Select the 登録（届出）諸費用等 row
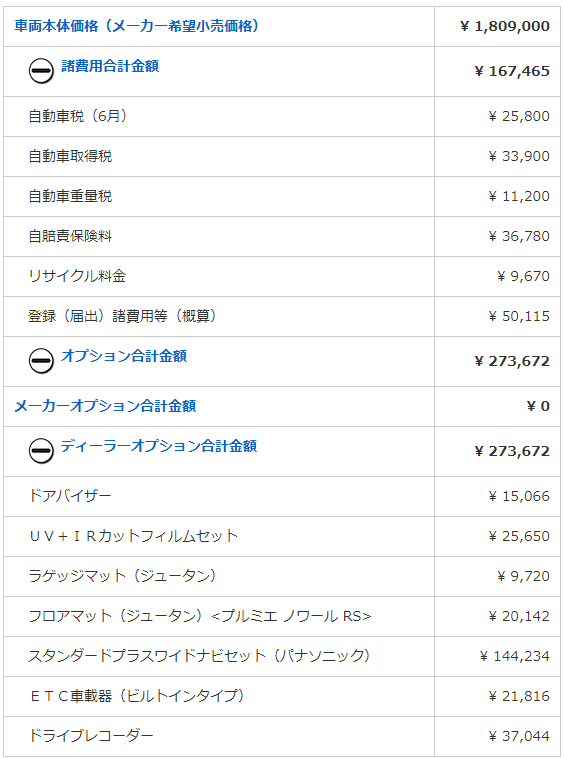This screenshot has width=564, height=758. pos(282,317)
